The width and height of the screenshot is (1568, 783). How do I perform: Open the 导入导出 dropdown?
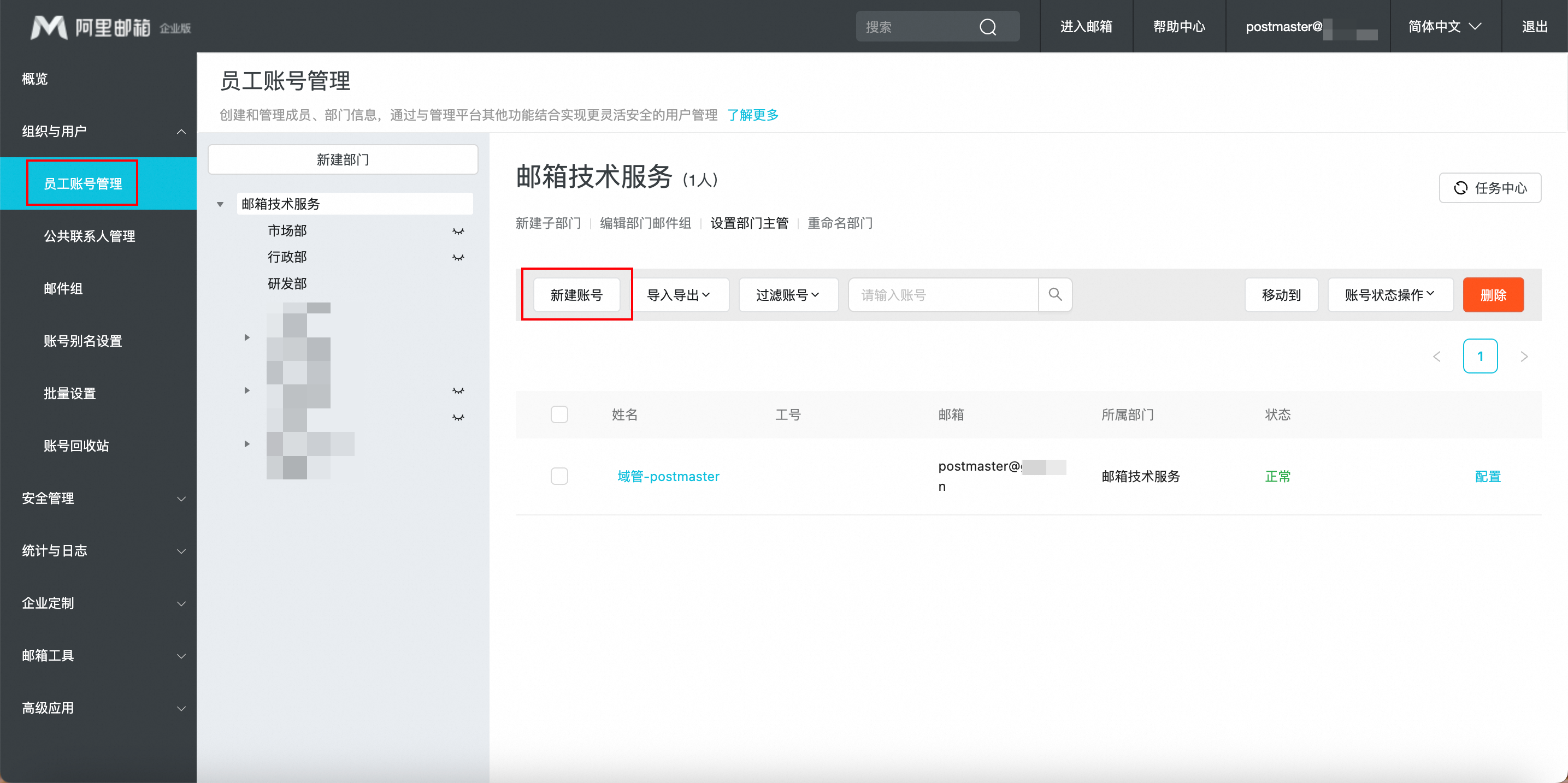[679, 295]
